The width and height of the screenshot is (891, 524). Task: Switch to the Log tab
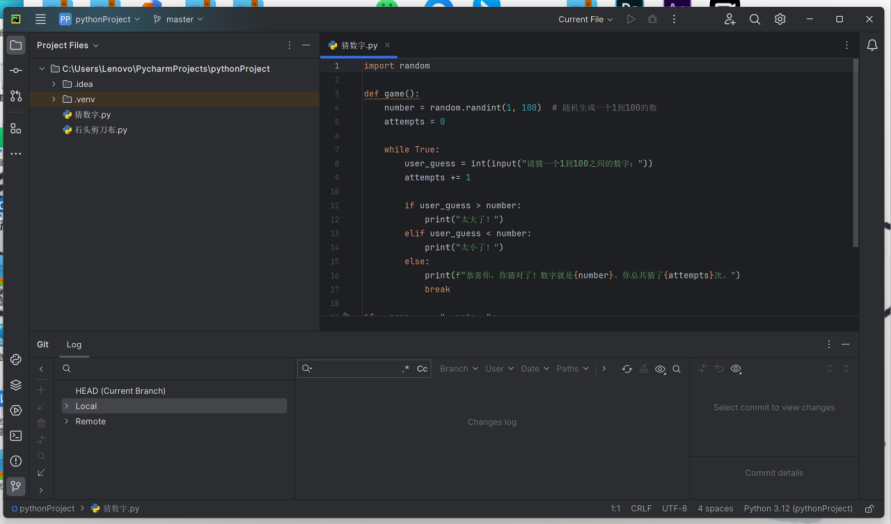click(74, 345)
